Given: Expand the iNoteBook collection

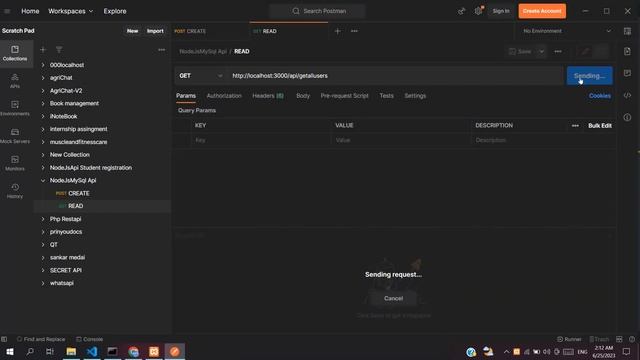Looking at the screenshot, I should [x=43, y=116].
